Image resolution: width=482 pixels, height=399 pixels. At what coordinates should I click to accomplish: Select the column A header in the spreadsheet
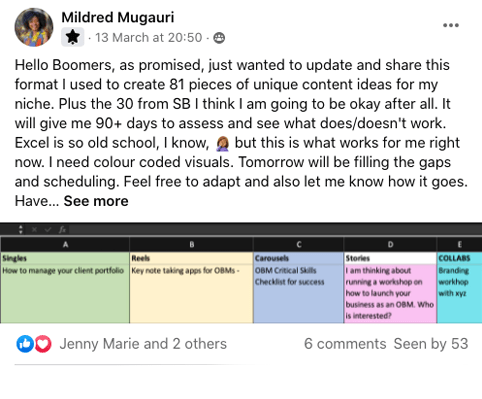click(65, 244)
